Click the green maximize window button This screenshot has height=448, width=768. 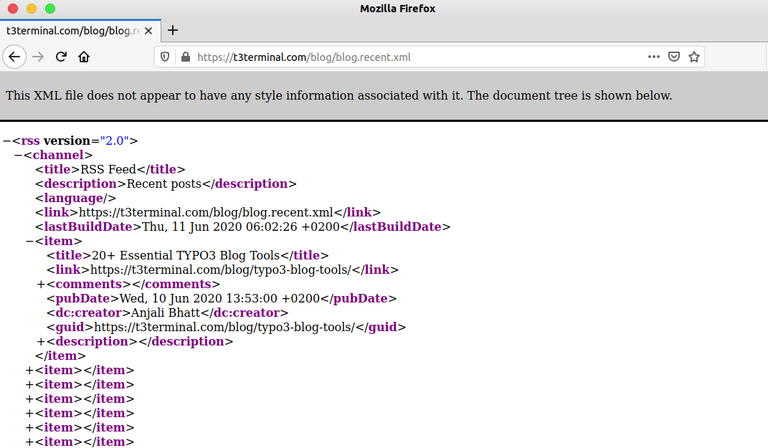click(x=50, y=9)
